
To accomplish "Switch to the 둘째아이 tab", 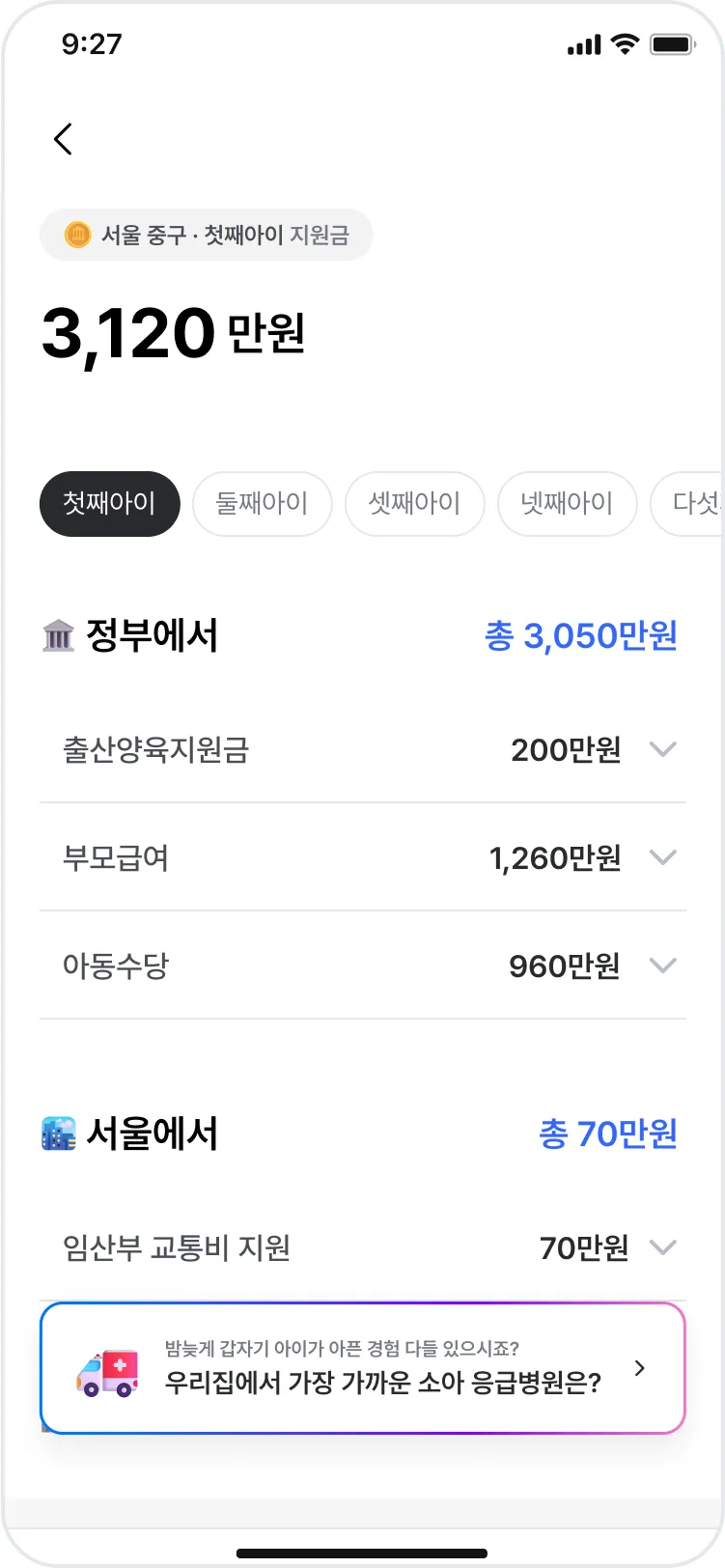I will [x=262, y=503].
